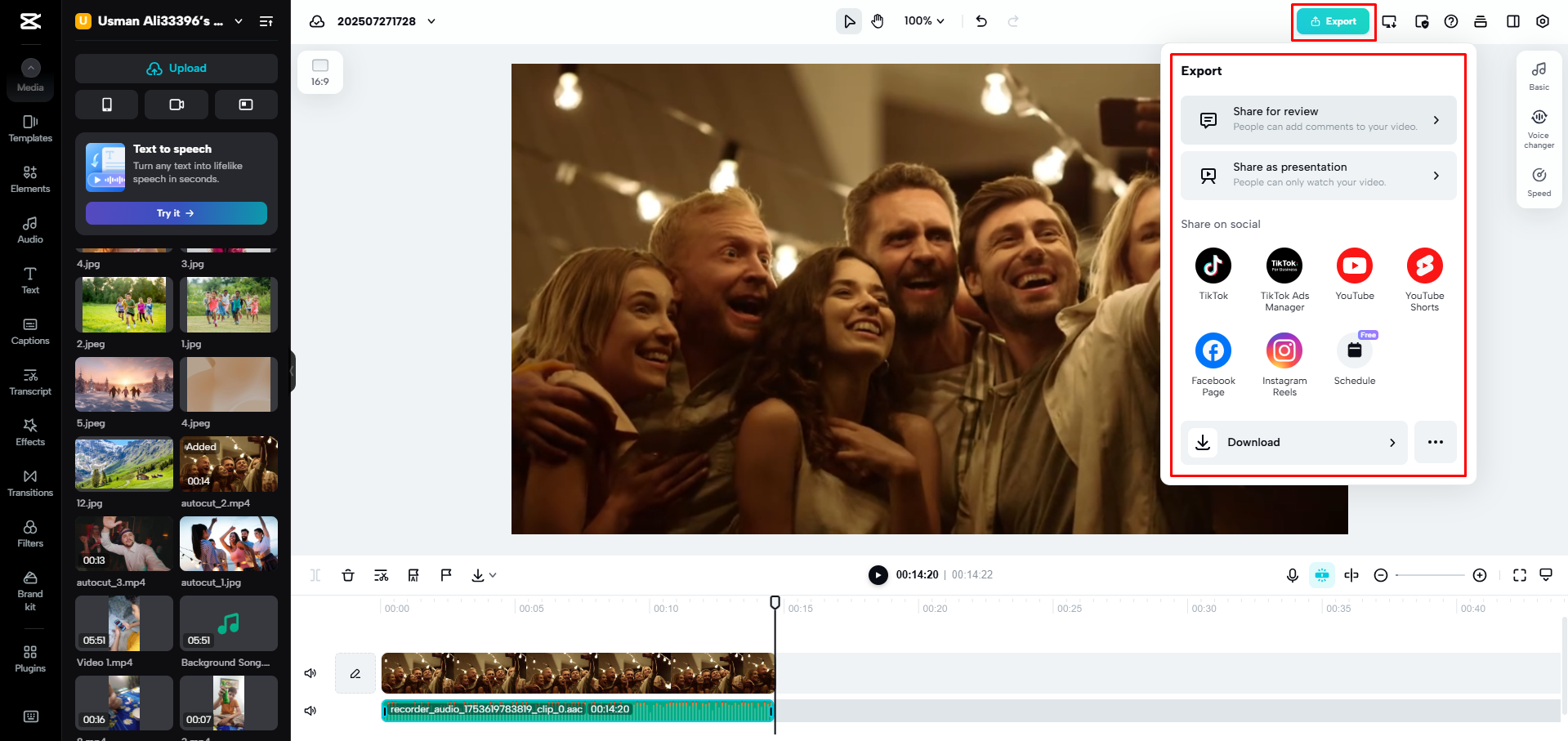This screenshot has height=741, width=1568.
Task: Switch to the Basic tab on the right
Action: 1539,75
